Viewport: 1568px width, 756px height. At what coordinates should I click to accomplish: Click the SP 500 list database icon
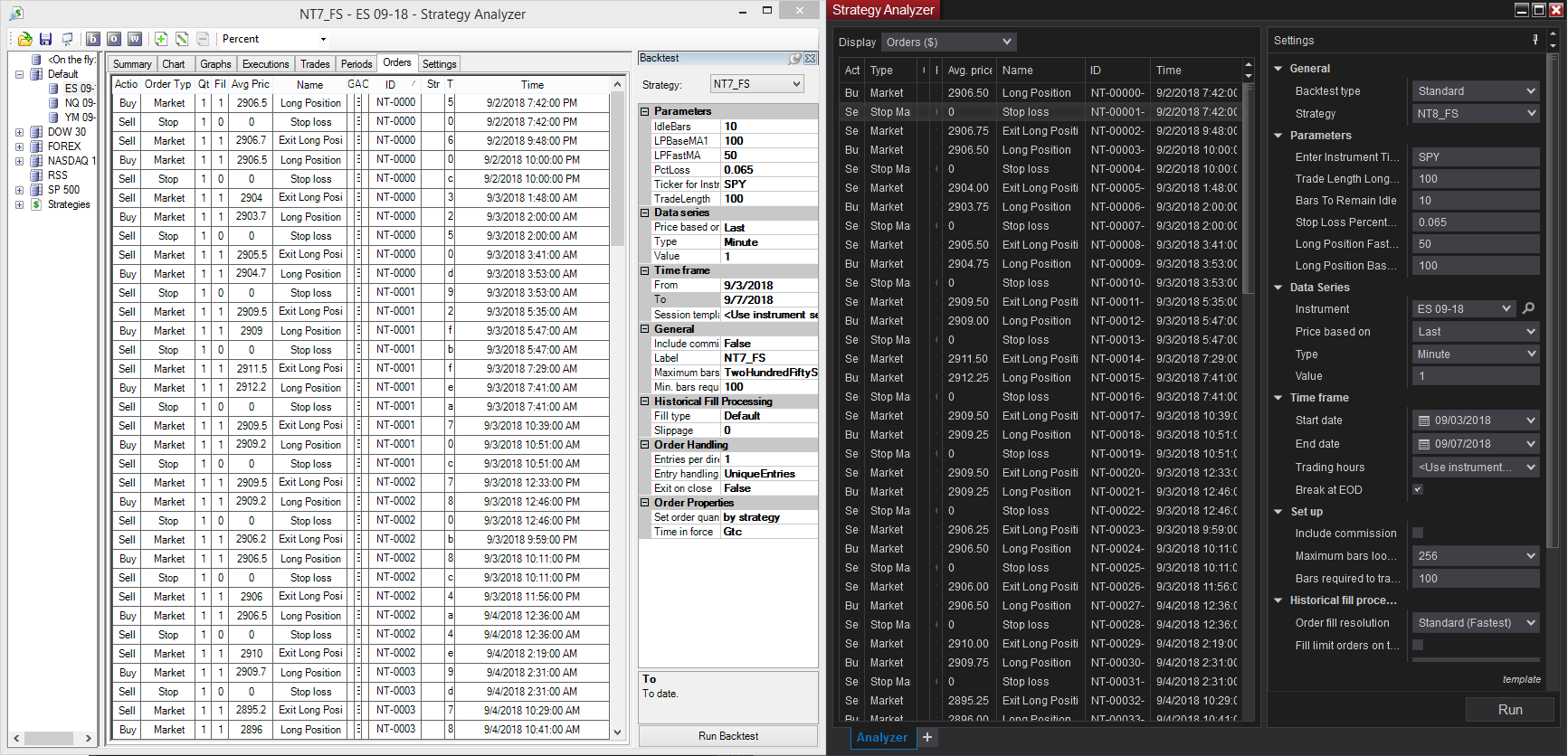click(x=36, y=190)
